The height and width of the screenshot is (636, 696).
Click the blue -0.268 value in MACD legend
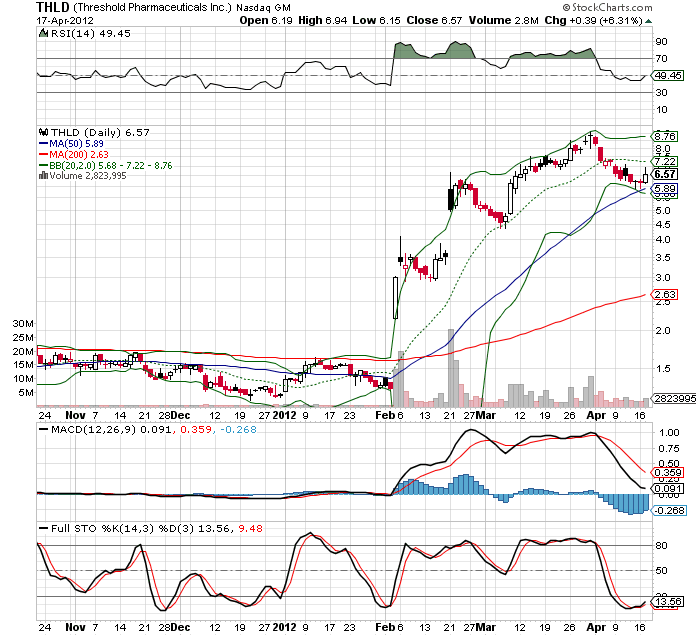(238, 430)
